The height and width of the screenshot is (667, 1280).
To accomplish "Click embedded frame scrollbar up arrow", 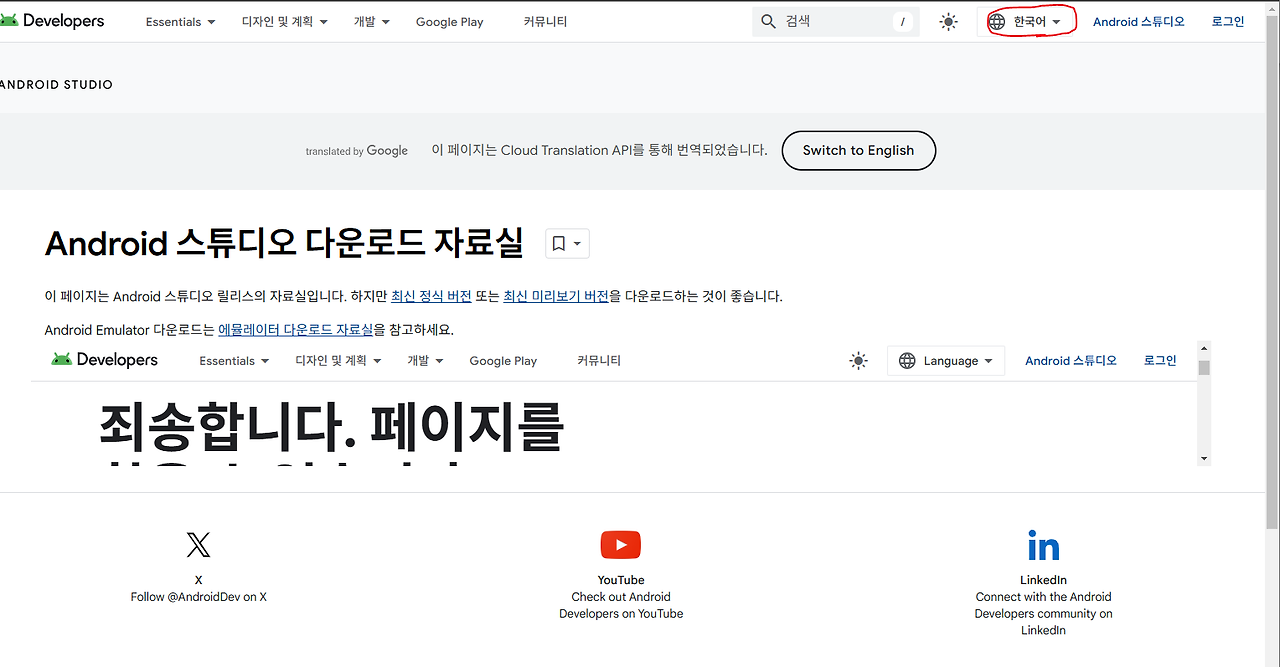I will click(1204, 348).
